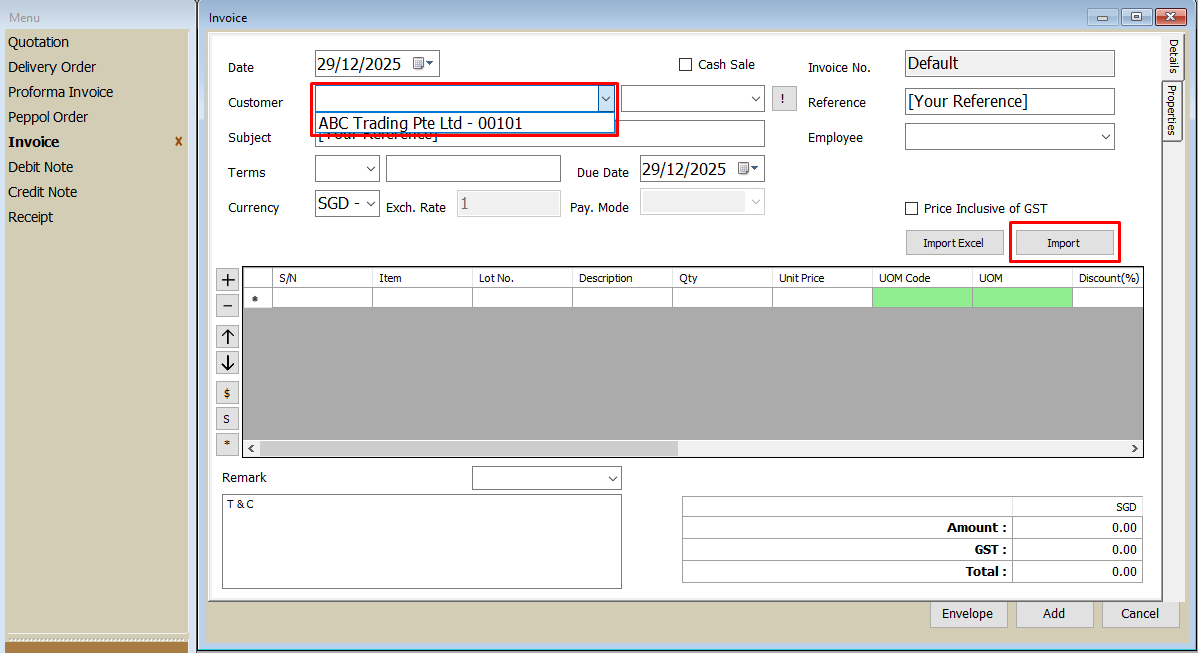
Task: Move row down with down arrow icon
Action: (228, 363)
